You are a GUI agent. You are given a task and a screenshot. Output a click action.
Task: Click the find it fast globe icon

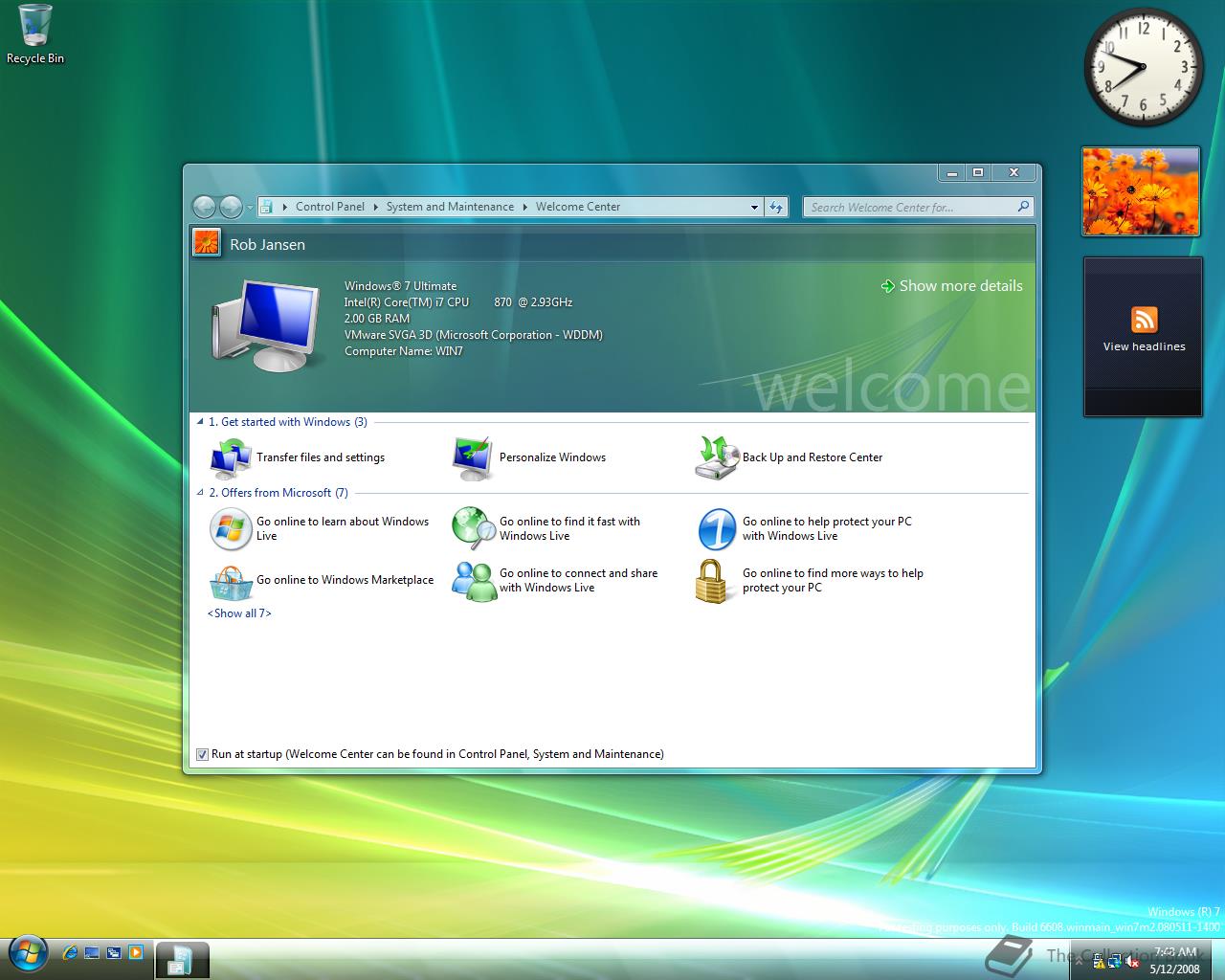473,528
